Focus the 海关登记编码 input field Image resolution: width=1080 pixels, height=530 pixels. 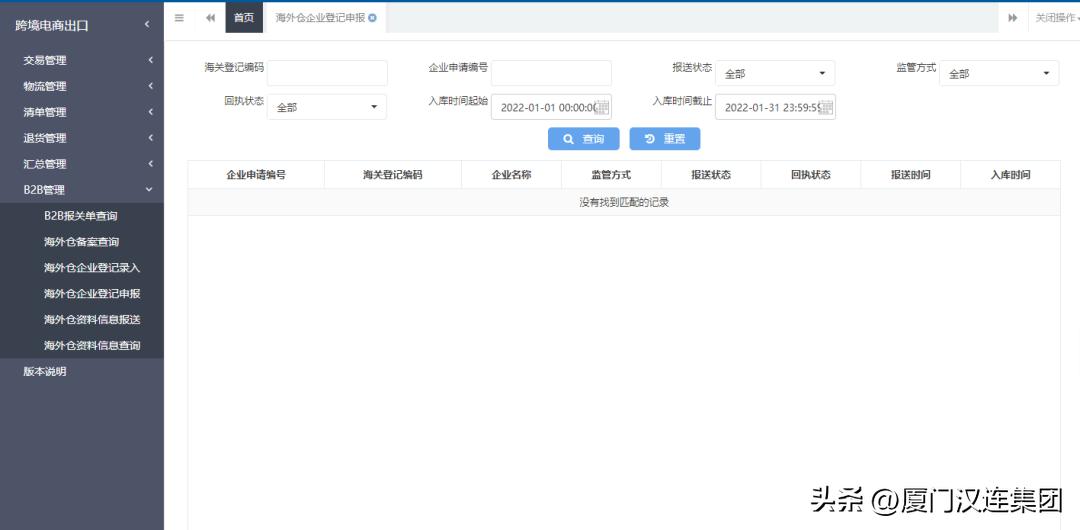click(327, 73)
